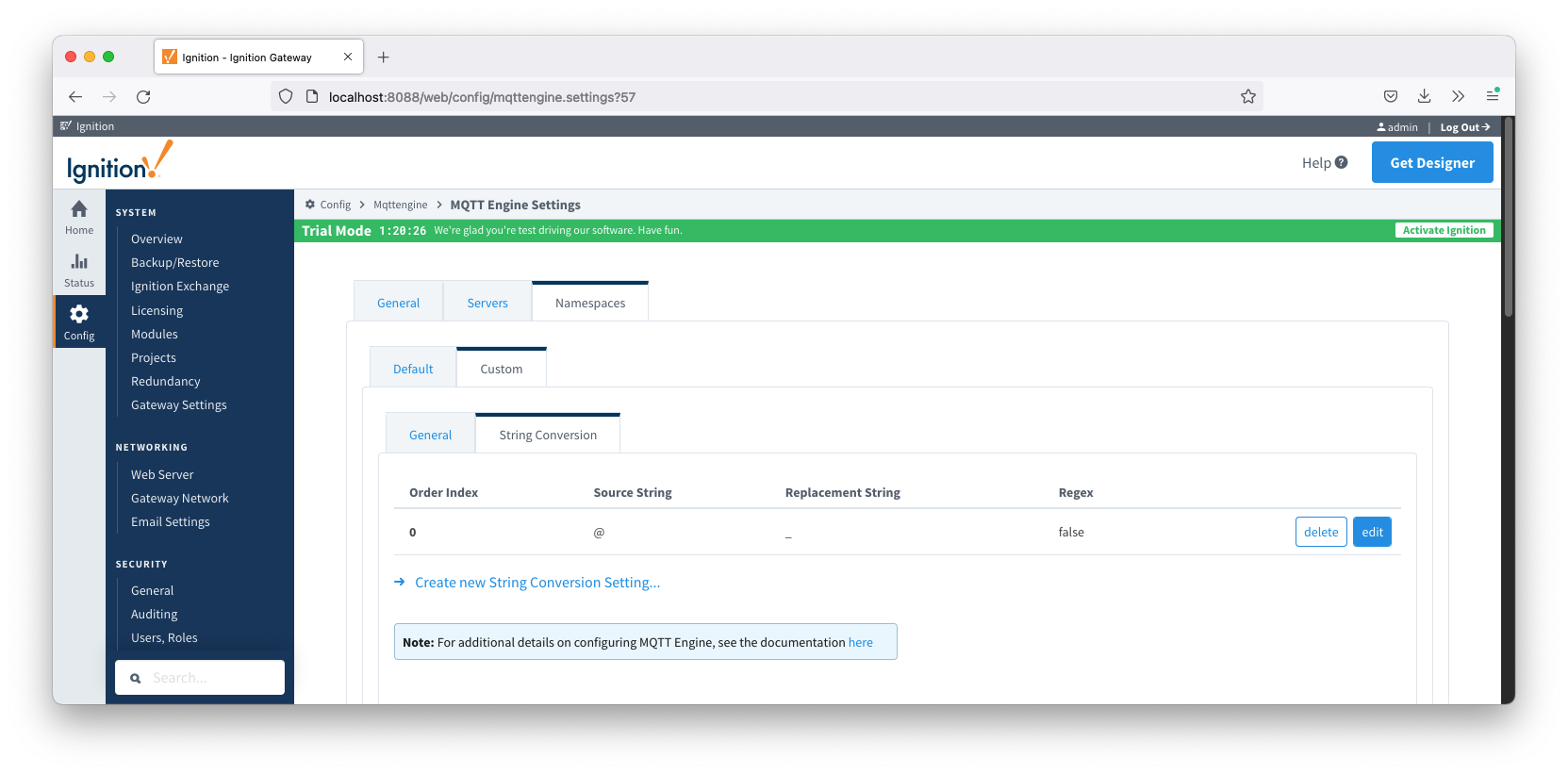Click the Mqttengine breadcrumb link

coord(401,205)
